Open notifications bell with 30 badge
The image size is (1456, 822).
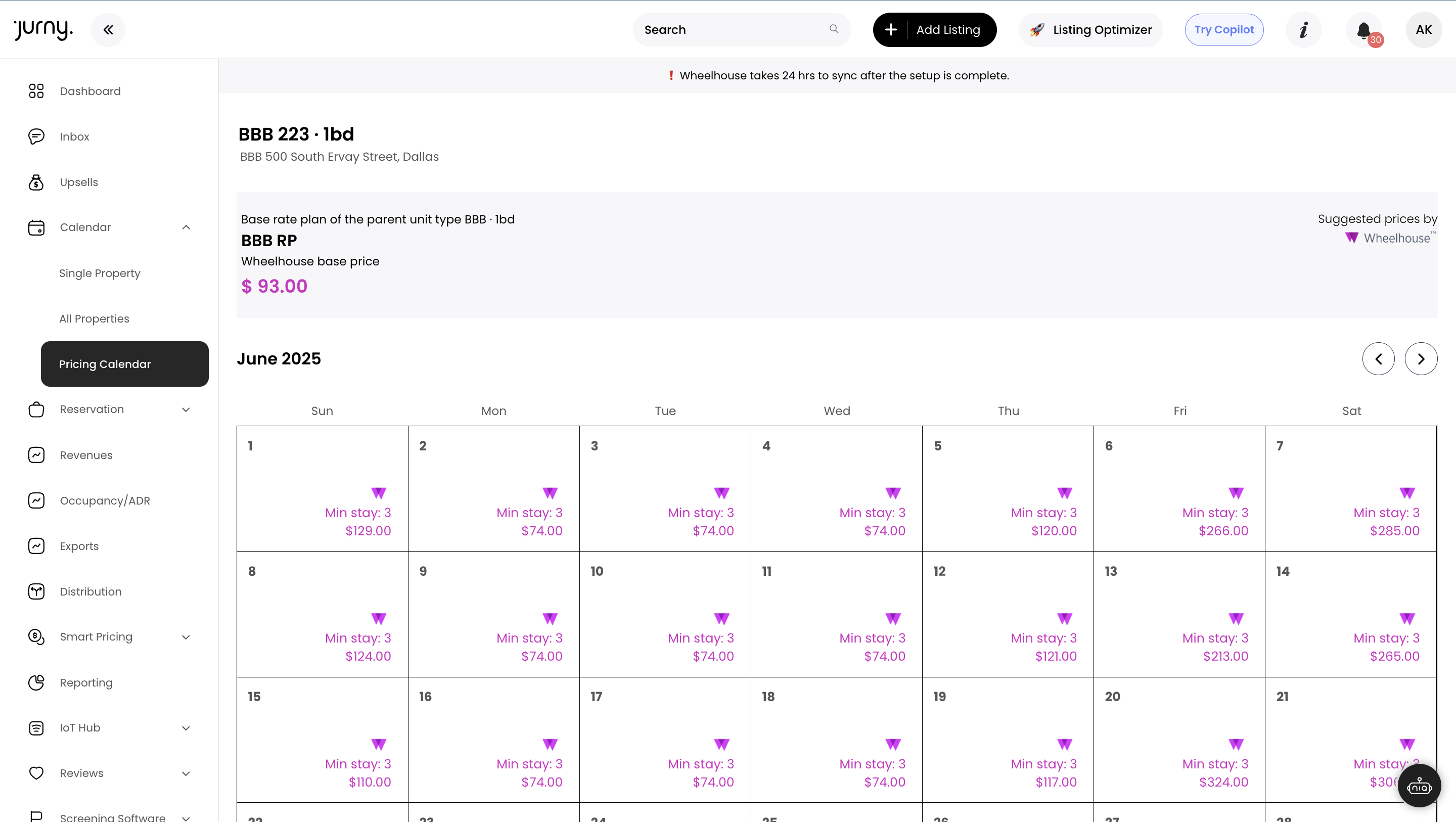pyautogui.click(x=1364, y=30)
